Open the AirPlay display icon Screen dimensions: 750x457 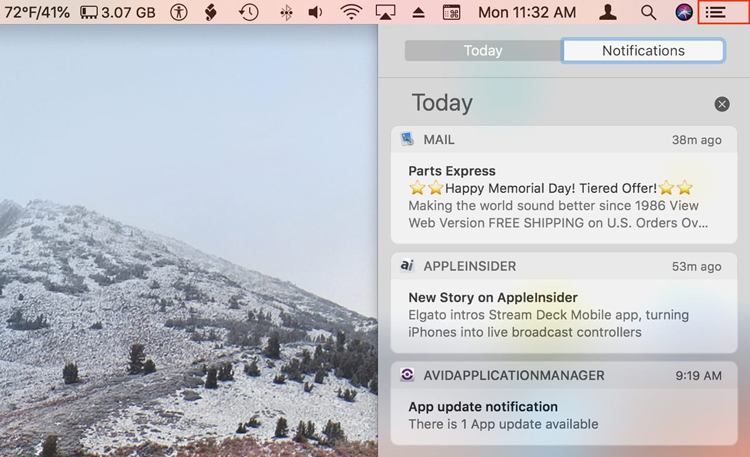[385, 12]
